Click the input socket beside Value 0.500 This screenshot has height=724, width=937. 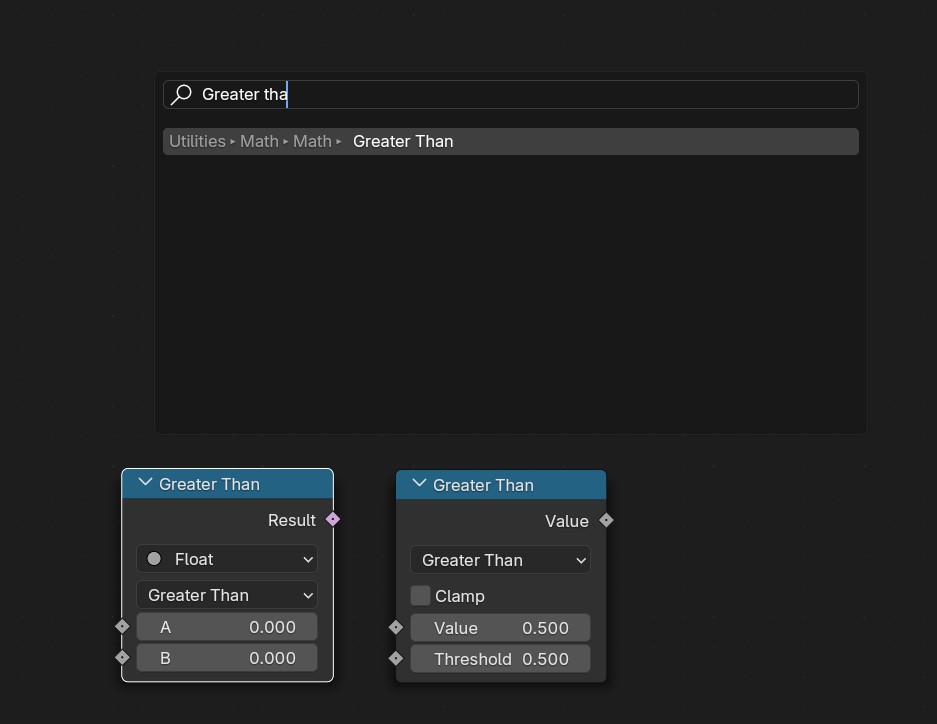[396, 627]
